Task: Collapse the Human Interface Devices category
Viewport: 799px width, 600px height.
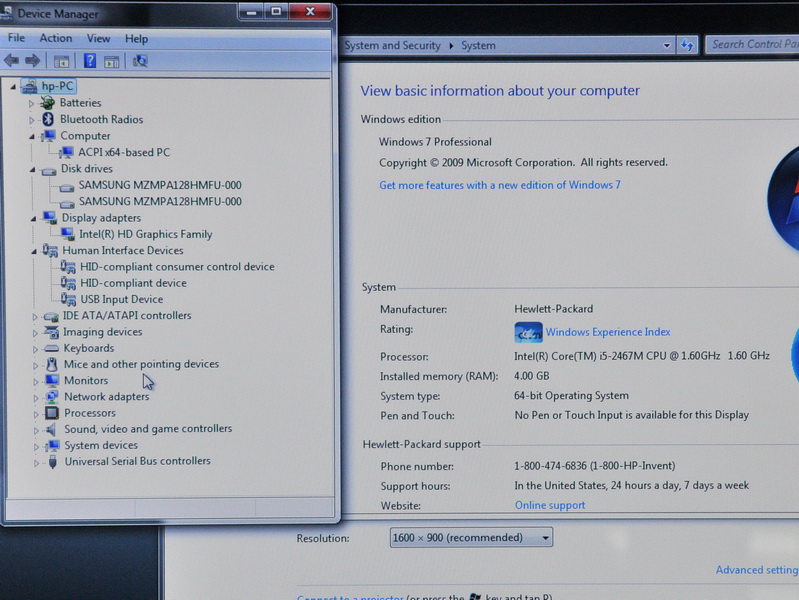Action: 34,251
